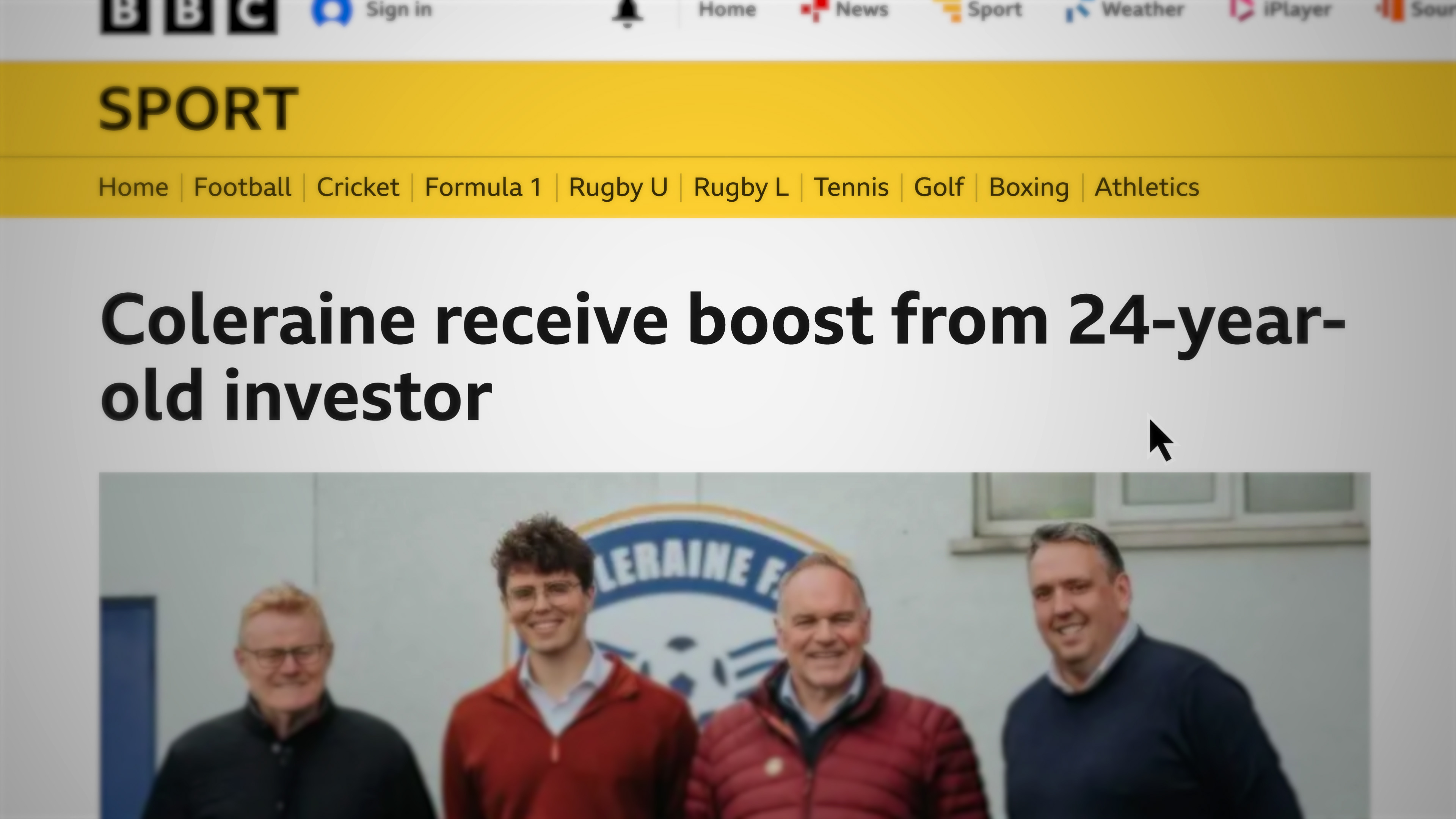This screenshot has width=1456, height=819.
Task: Select the Cricket tab
Action: coord(358,187)
